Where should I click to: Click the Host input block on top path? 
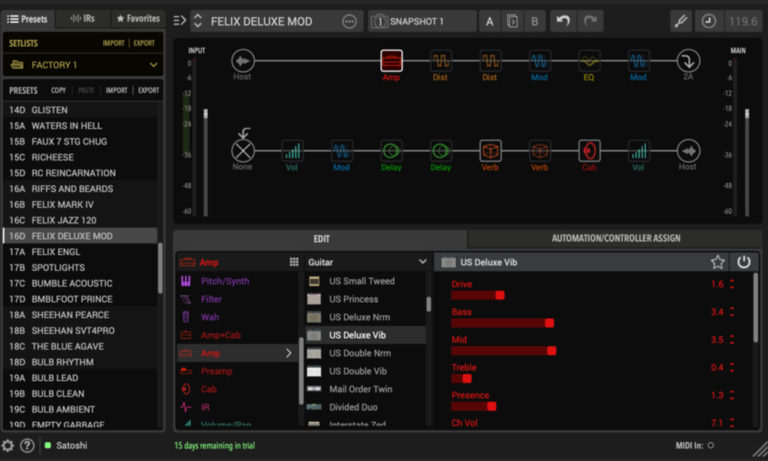(x=243, y=61)
